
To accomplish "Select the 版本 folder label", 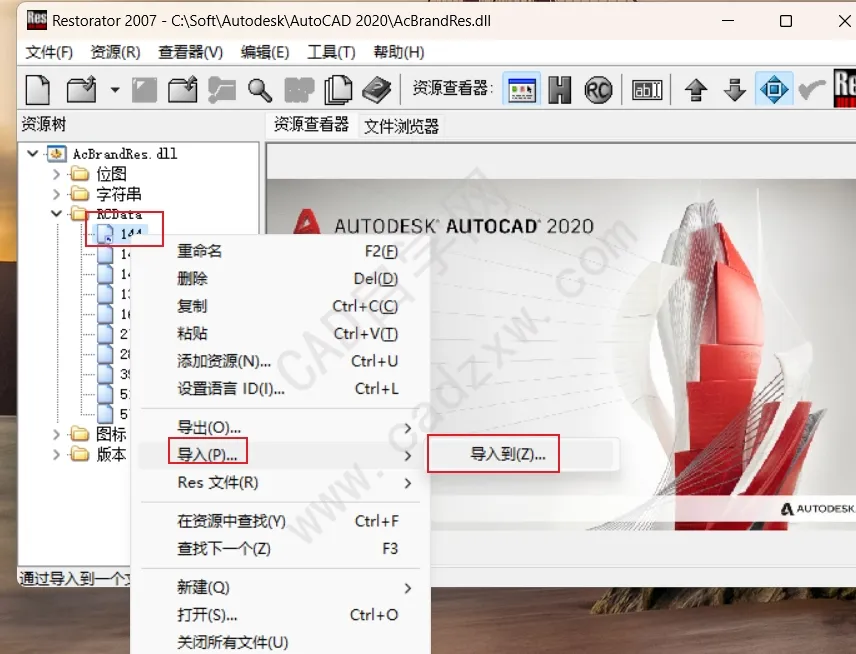I will [x=111, y=454].
